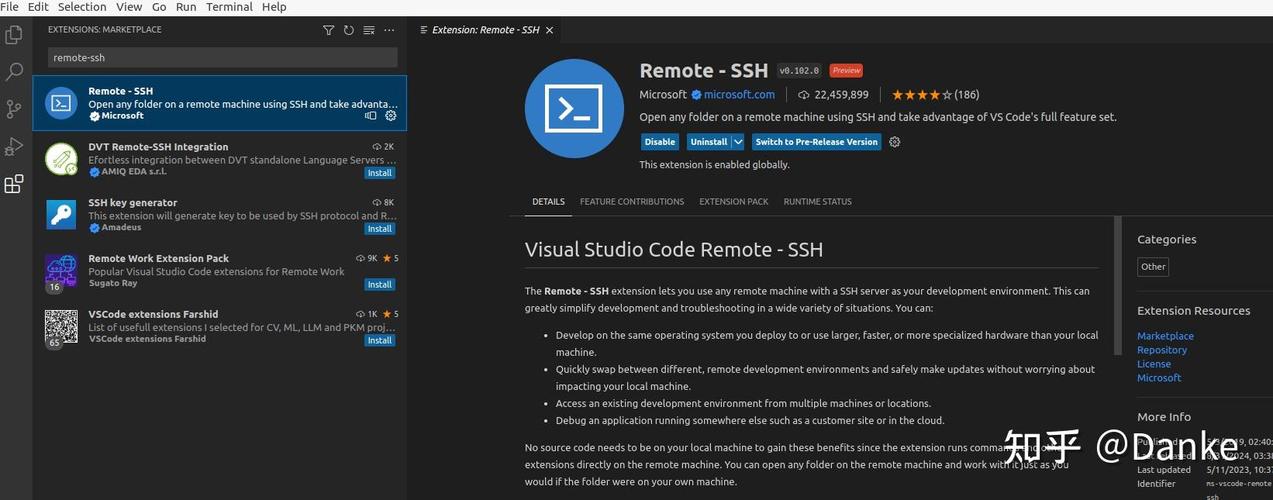Screen dimensions: 1273x500
Task: Open the View menu
Action: (129, 7)
